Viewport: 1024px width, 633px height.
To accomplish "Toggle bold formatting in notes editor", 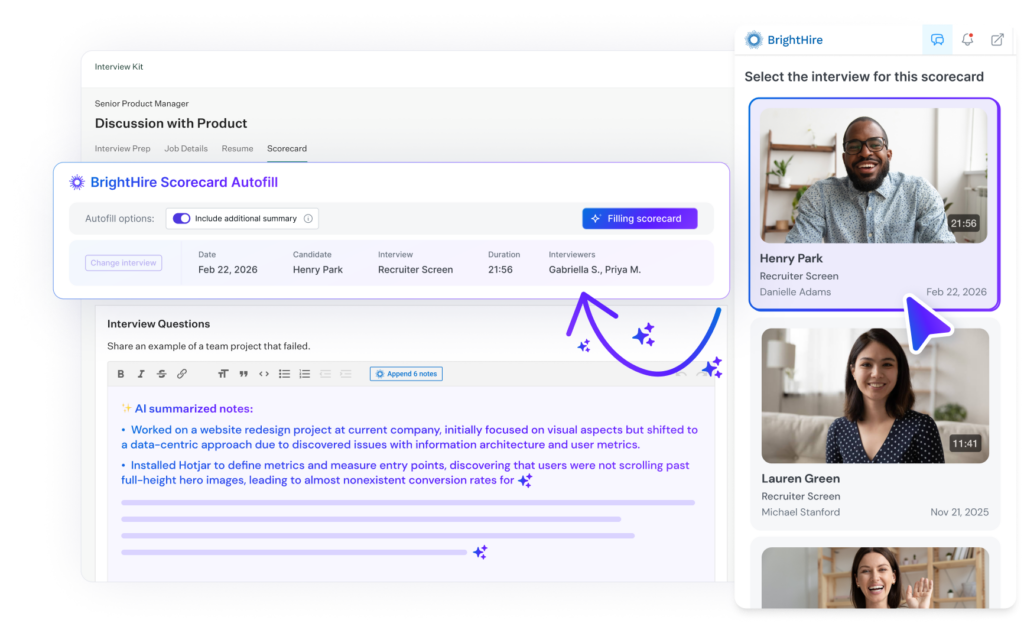I will [121, 374].
